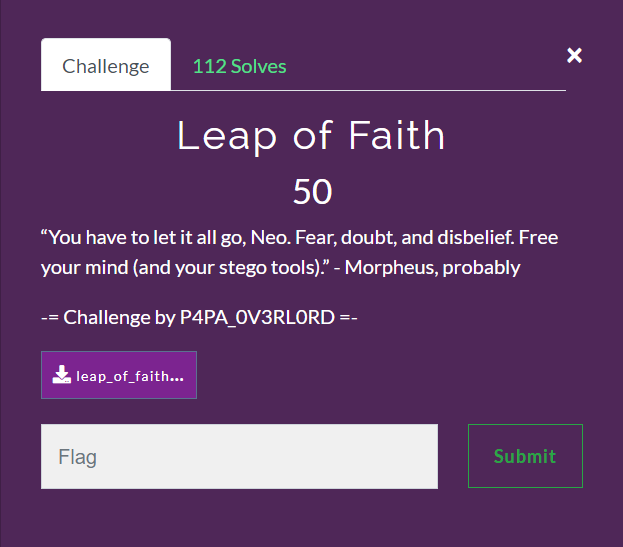This screenshot has width=623, height=547.
Task: Click the 'Morpheus, probably' attribution text
Action: tap(432, 268)
